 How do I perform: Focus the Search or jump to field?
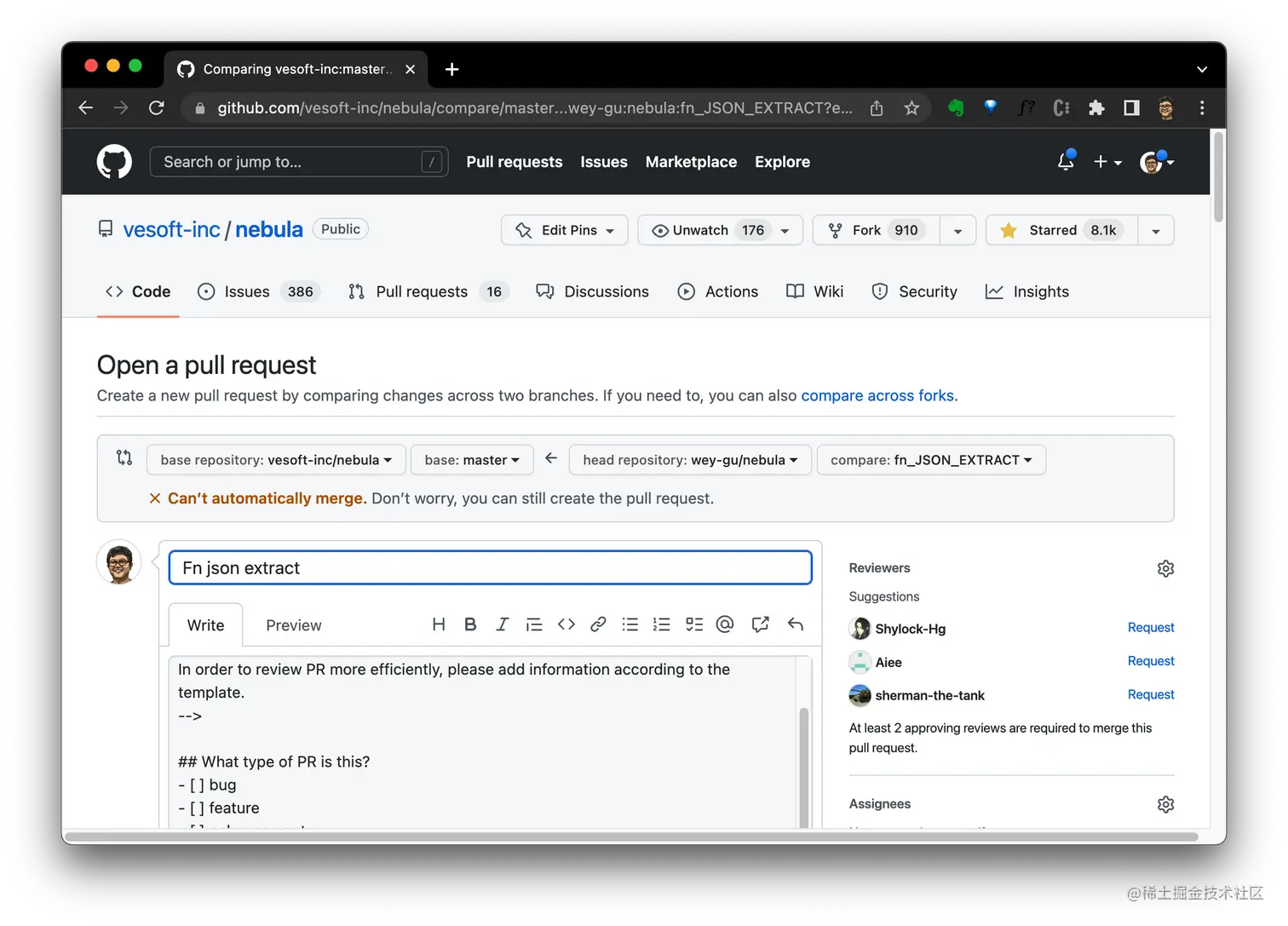299,162
